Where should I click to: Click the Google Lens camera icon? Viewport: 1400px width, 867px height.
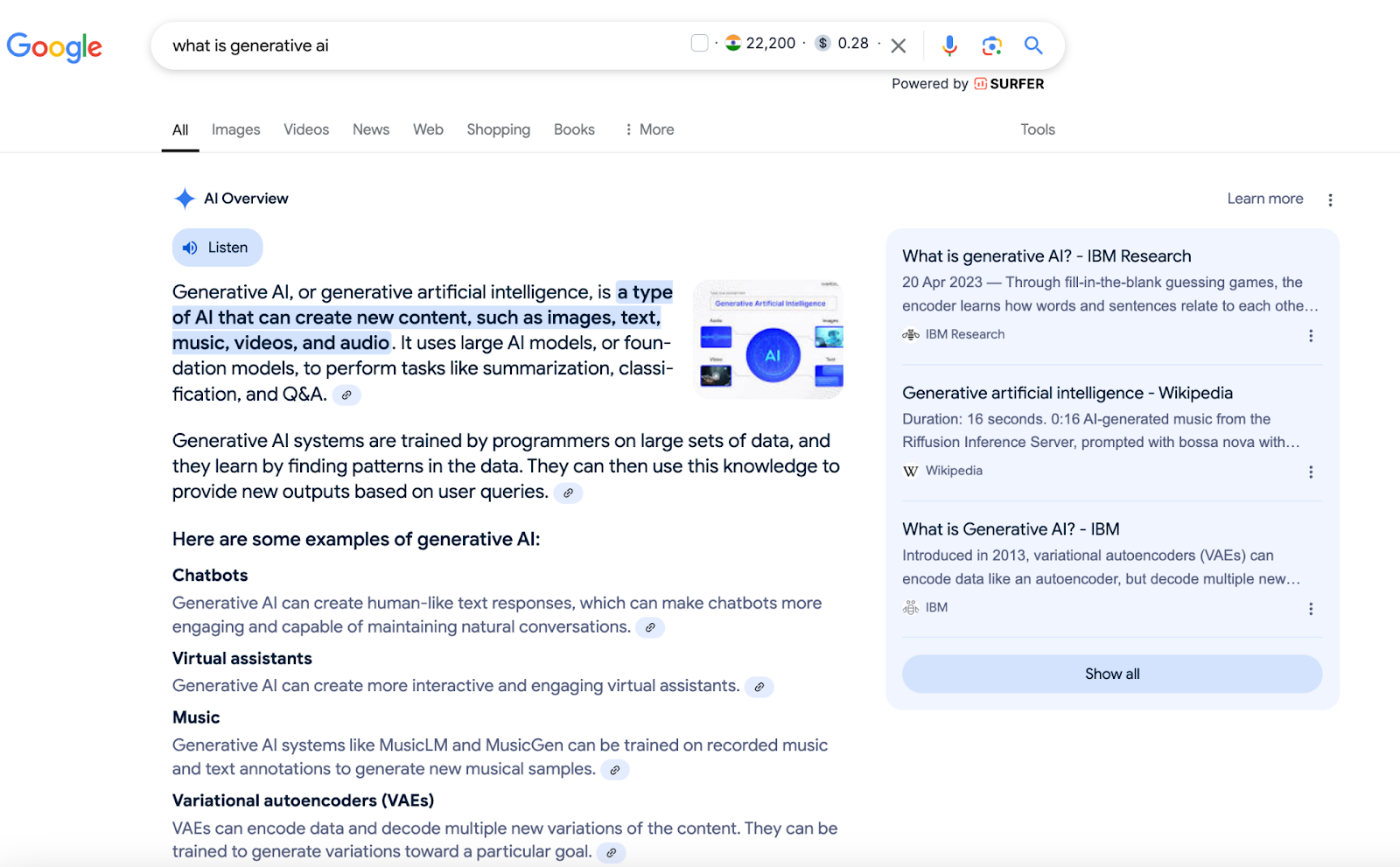pyautogui.click(x=991, y=45)
